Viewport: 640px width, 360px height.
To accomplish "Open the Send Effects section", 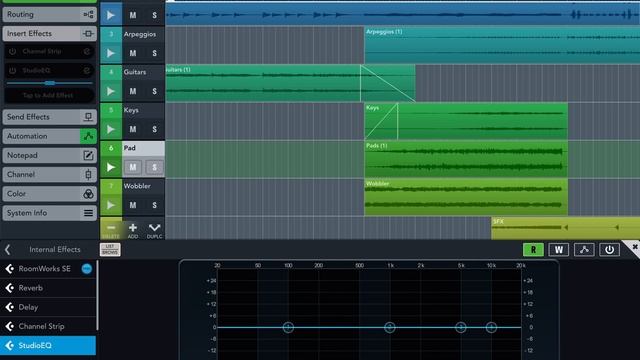I will [x=49, y=117].
